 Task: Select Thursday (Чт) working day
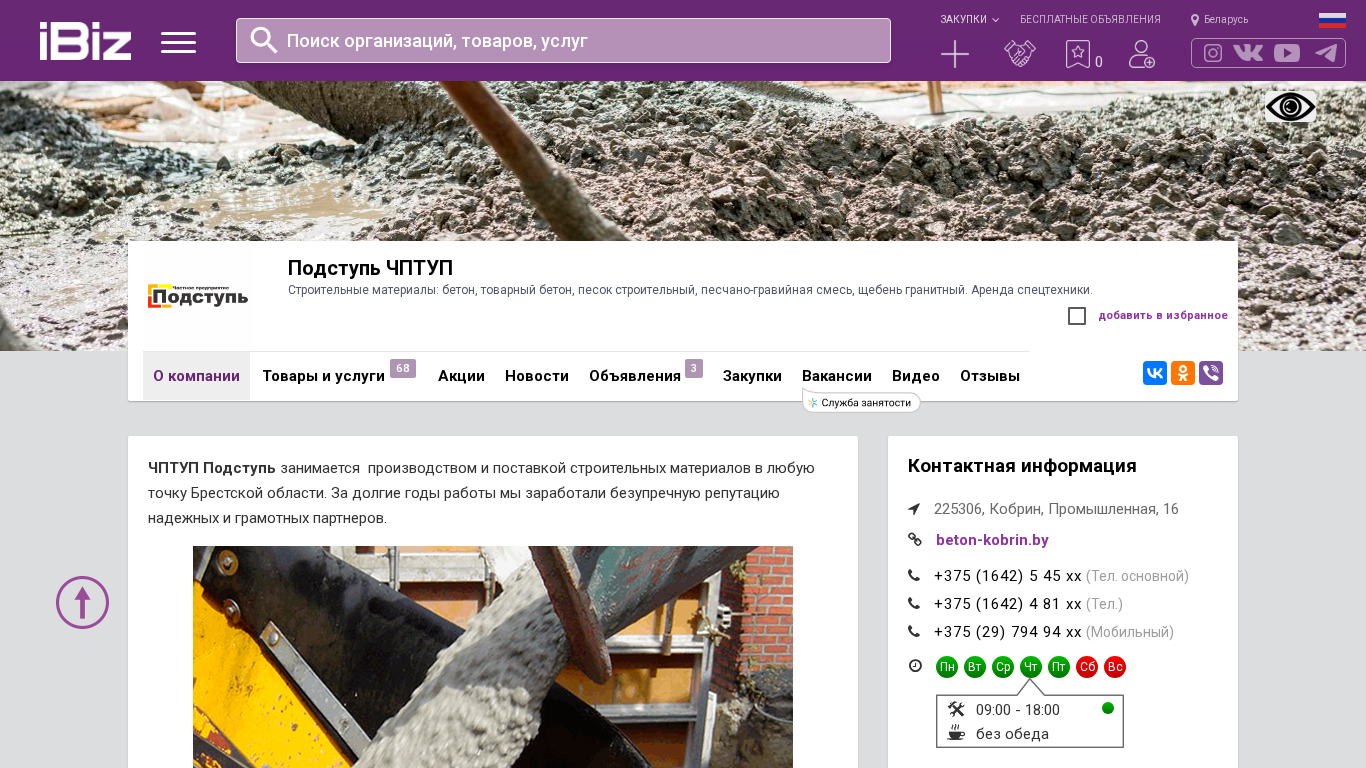click(x=1031, y=667)
